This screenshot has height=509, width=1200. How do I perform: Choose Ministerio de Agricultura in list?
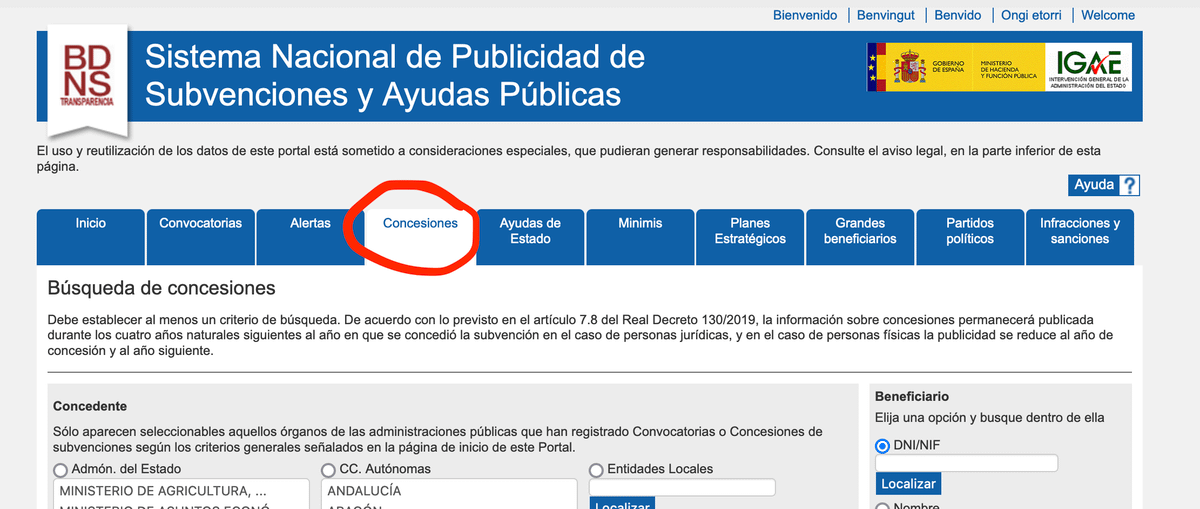[163, 491]
